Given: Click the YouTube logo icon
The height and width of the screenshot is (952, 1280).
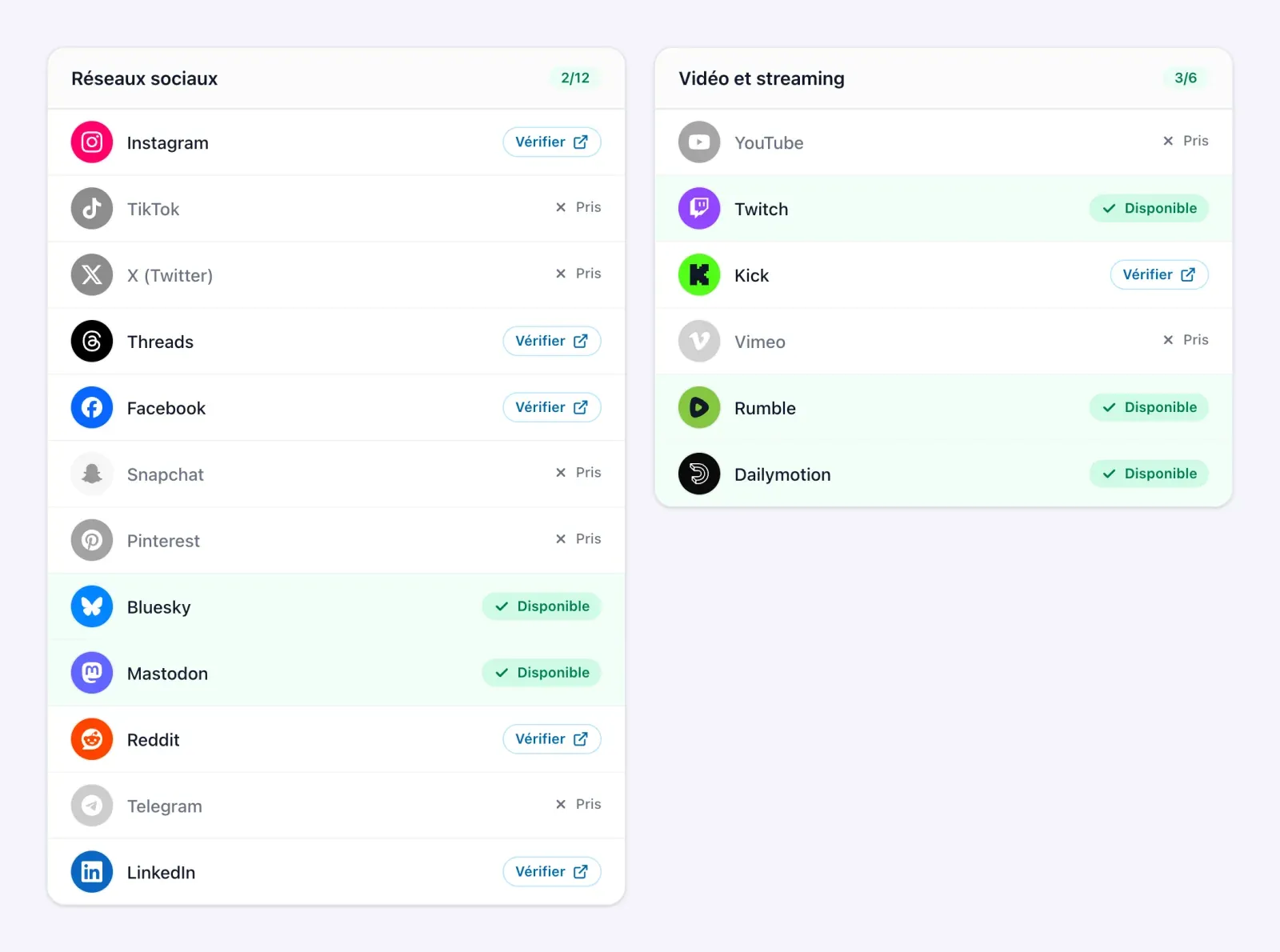Looking at the screenshot, I should (699, 142).
